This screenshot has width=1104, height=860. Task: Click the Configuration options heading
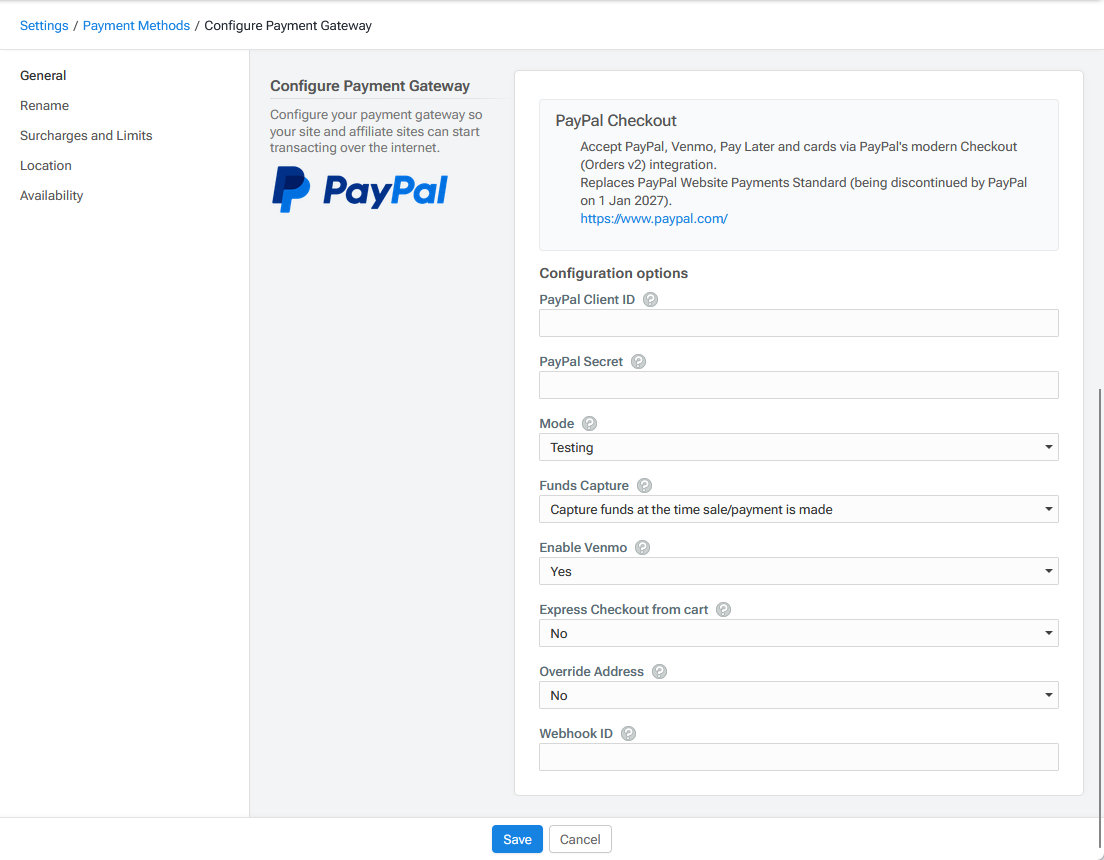[613, 273]
